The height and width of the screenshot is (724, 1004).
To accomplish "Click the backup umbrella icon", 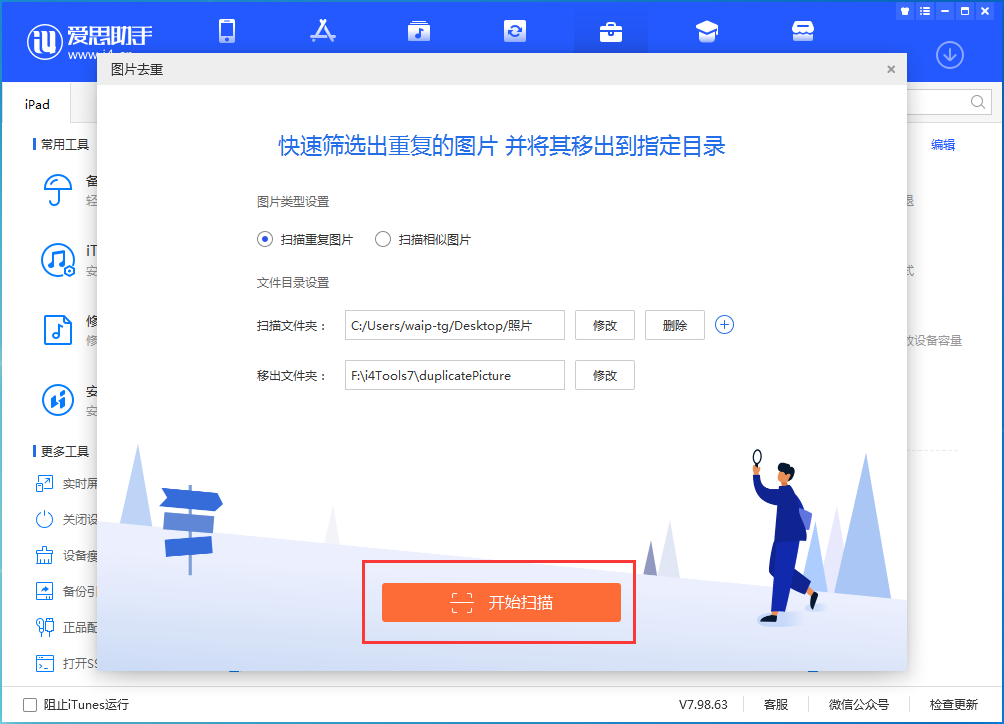I will 58,190.
